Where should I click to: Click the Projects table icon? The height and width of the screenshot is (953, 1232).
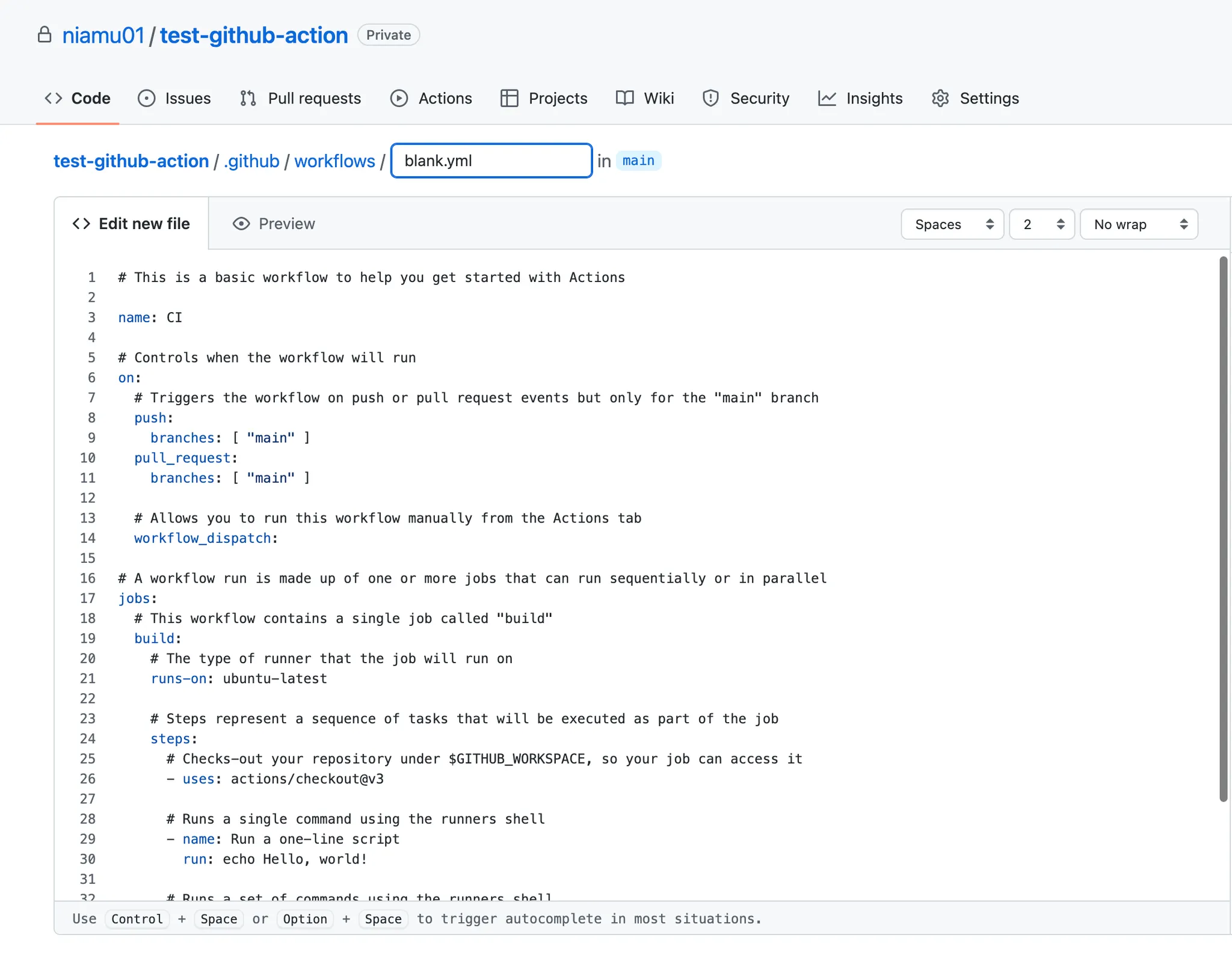tap(509, 98)
